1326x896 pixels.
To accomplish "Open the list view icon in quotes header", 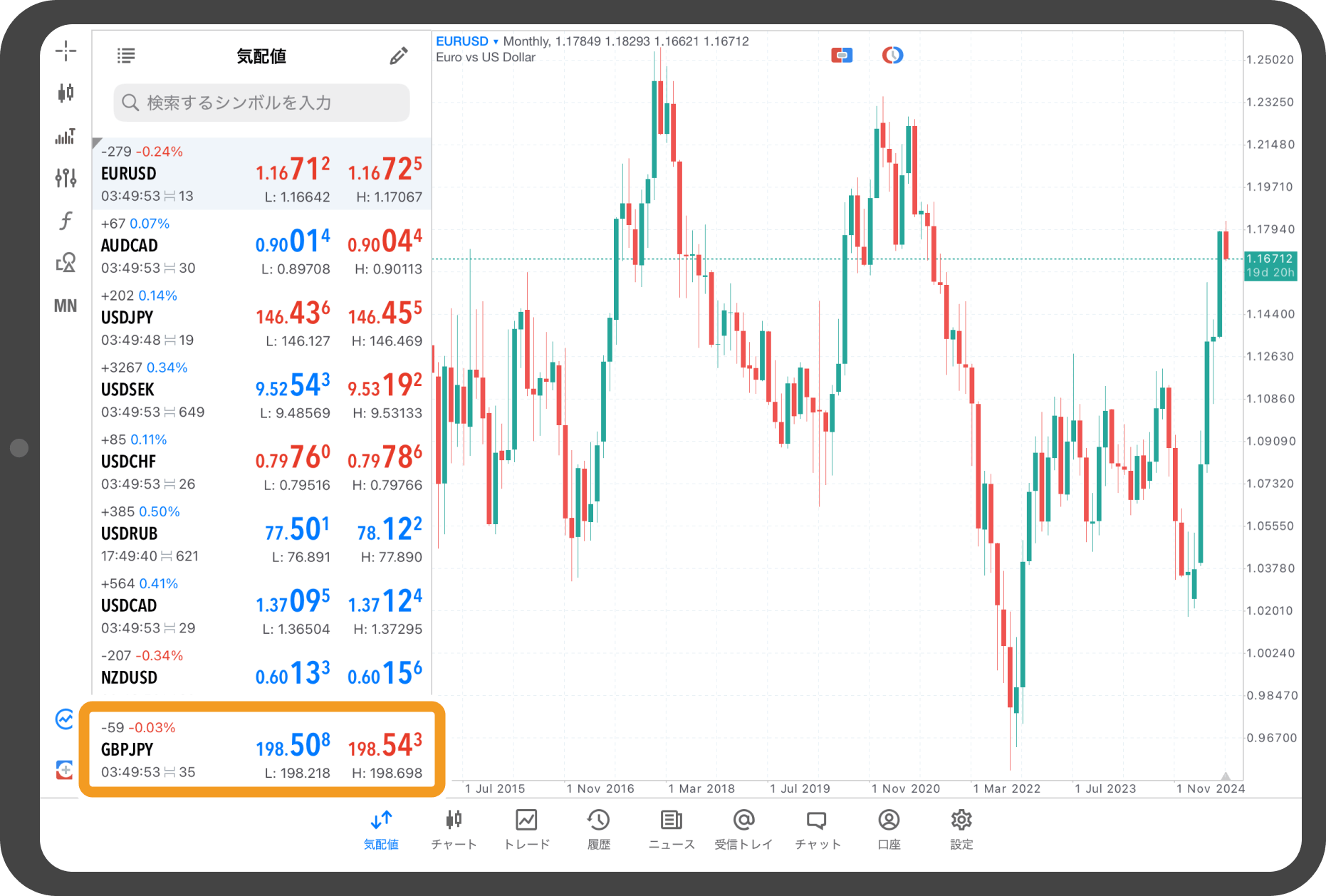I will [x=126, y=56].
